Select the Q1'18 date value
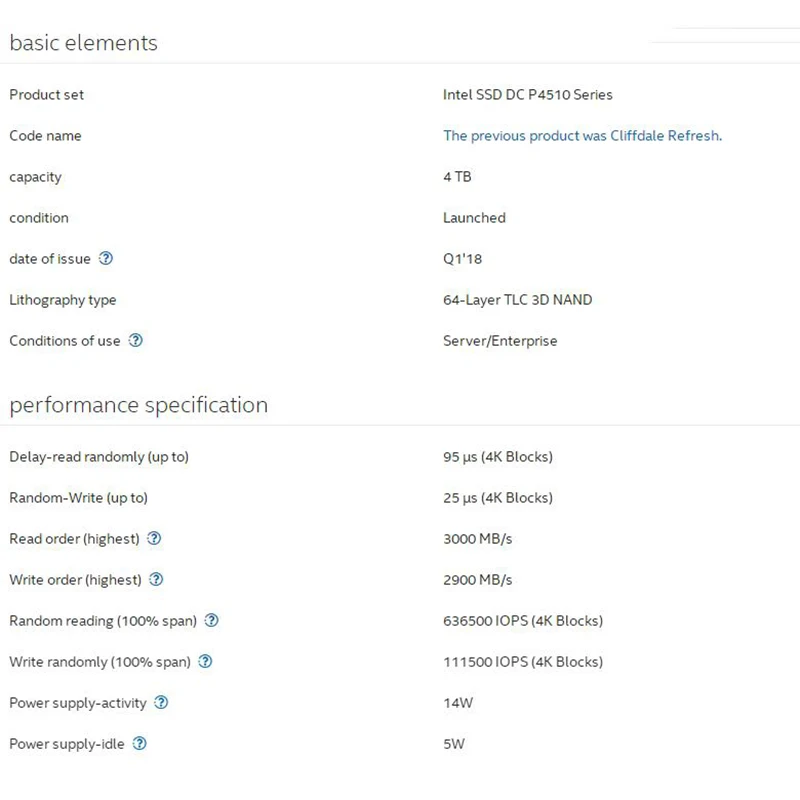This screenshot has height=800, width=800. coord(462,259)
